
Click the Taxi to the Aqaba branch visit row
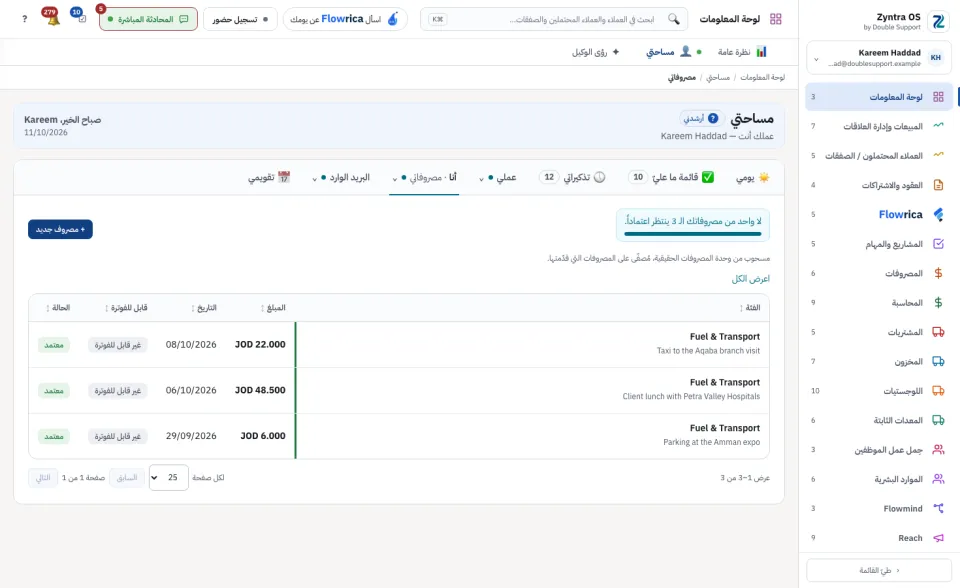[399, 344]
